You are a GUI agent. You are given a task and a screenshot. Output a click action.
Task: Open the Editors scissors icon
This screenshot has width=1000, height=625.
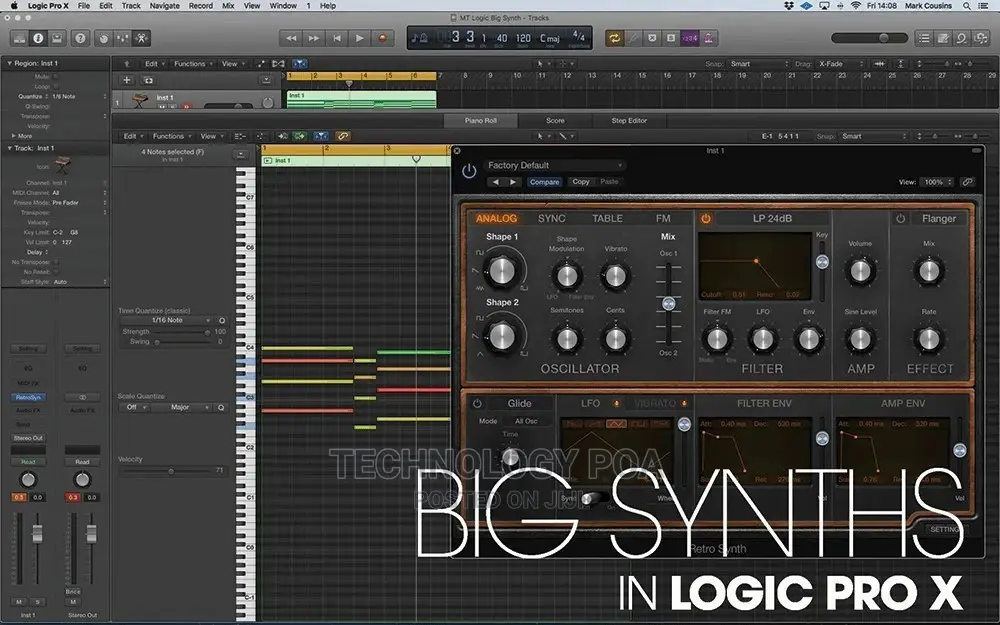(141, 38)
